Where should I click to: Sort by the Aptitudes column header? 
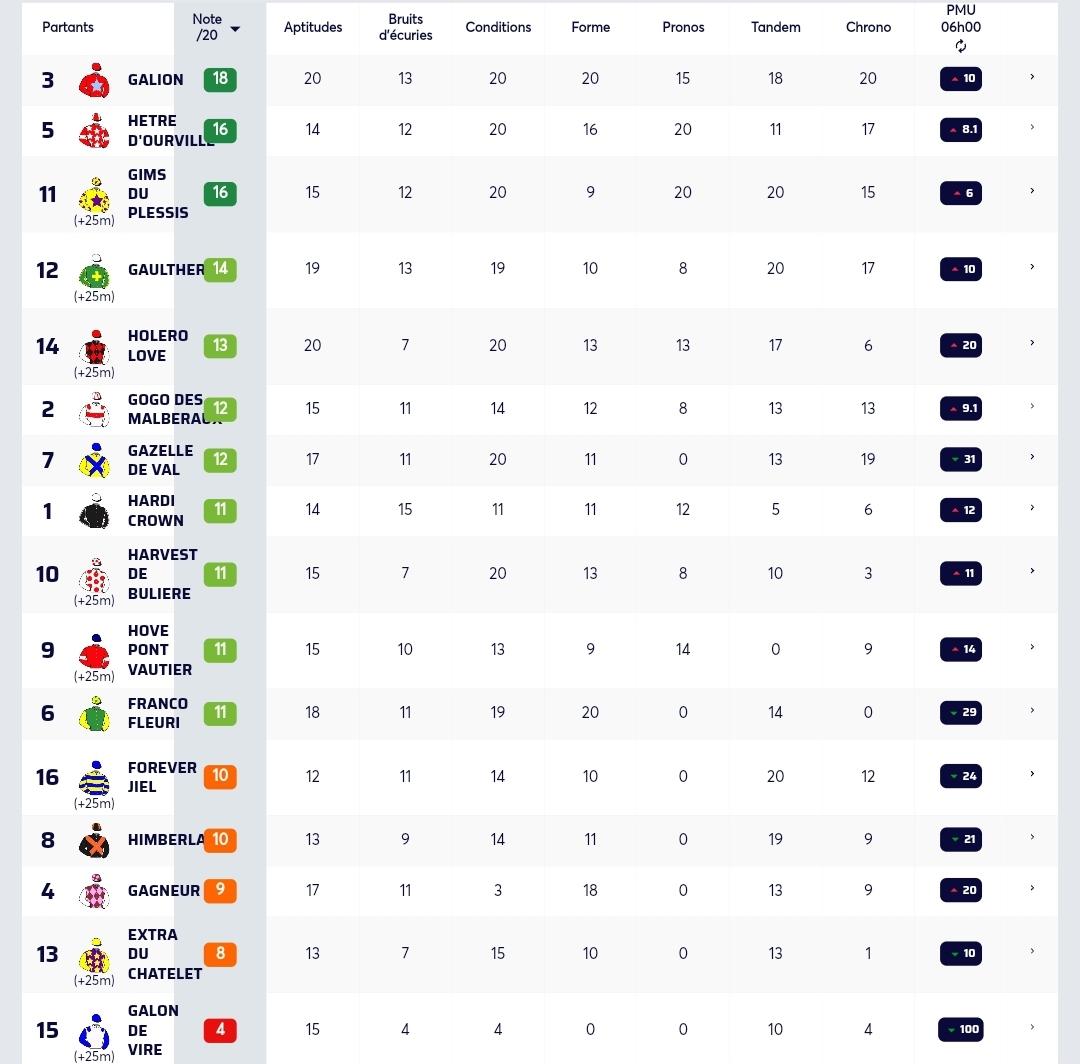pyautogui.click(x=313, y=27)
